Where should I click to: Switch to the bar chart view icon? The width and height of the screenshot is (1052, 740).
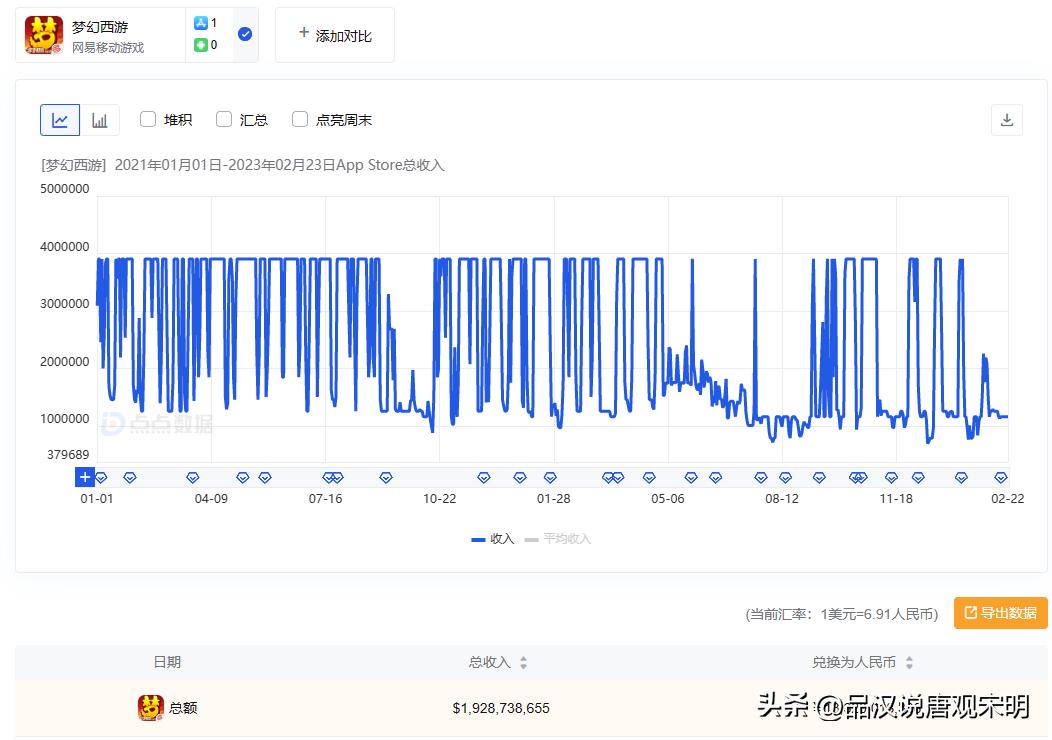point(99,119)
